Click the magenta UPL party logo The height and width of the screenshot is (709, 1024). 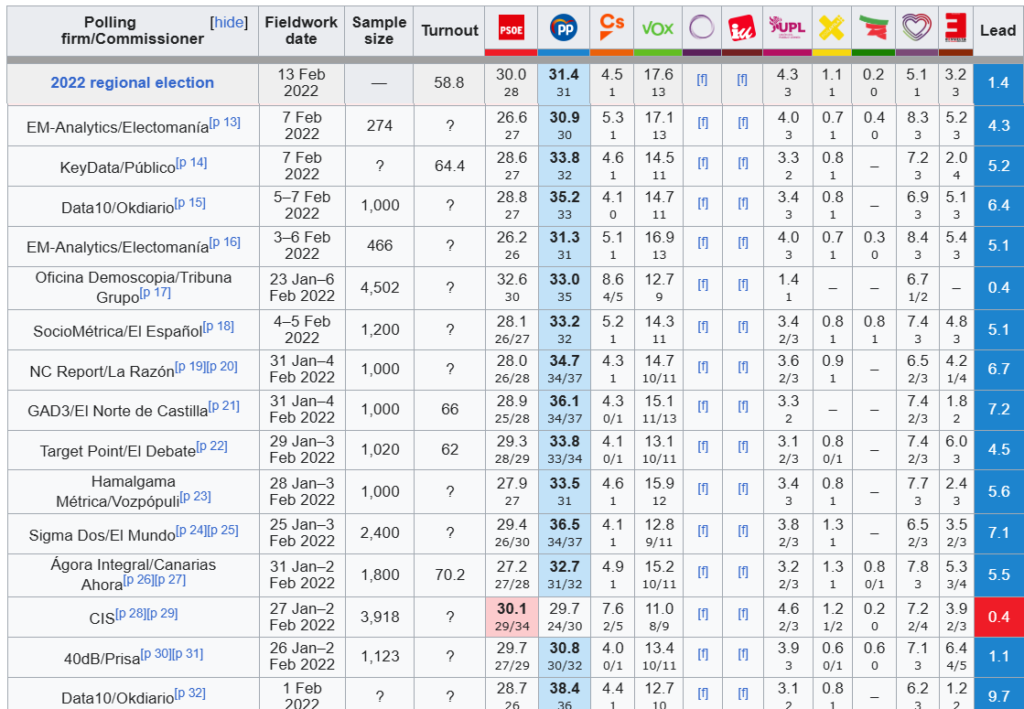pos(787,29)
